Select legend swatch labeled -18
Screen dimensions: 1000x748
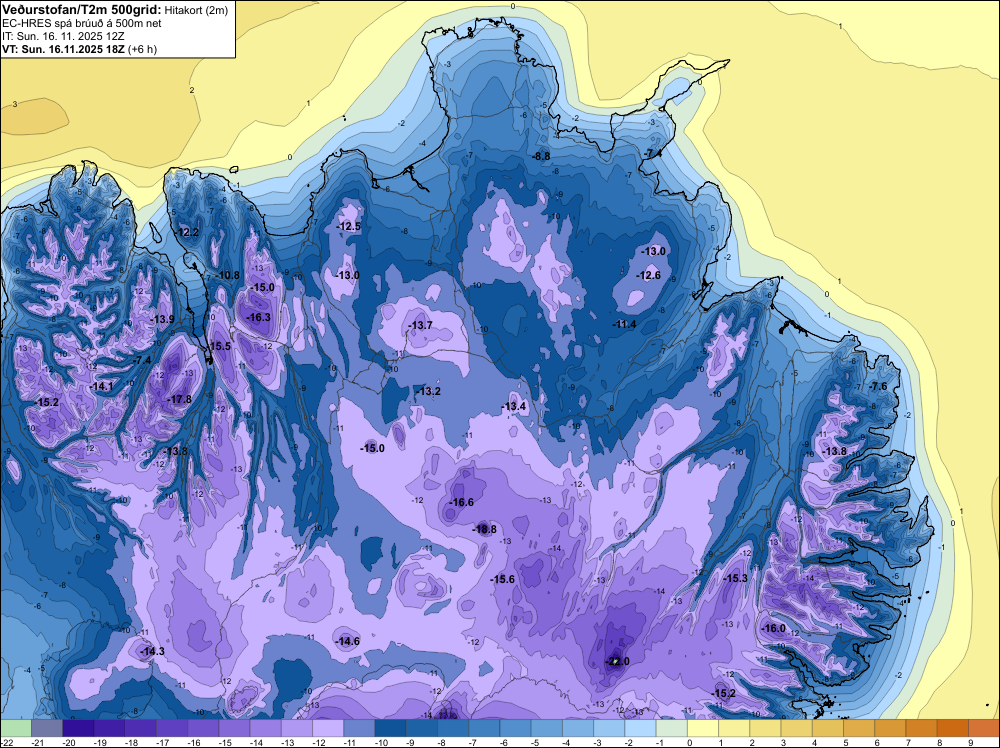(x=141, y=728)
